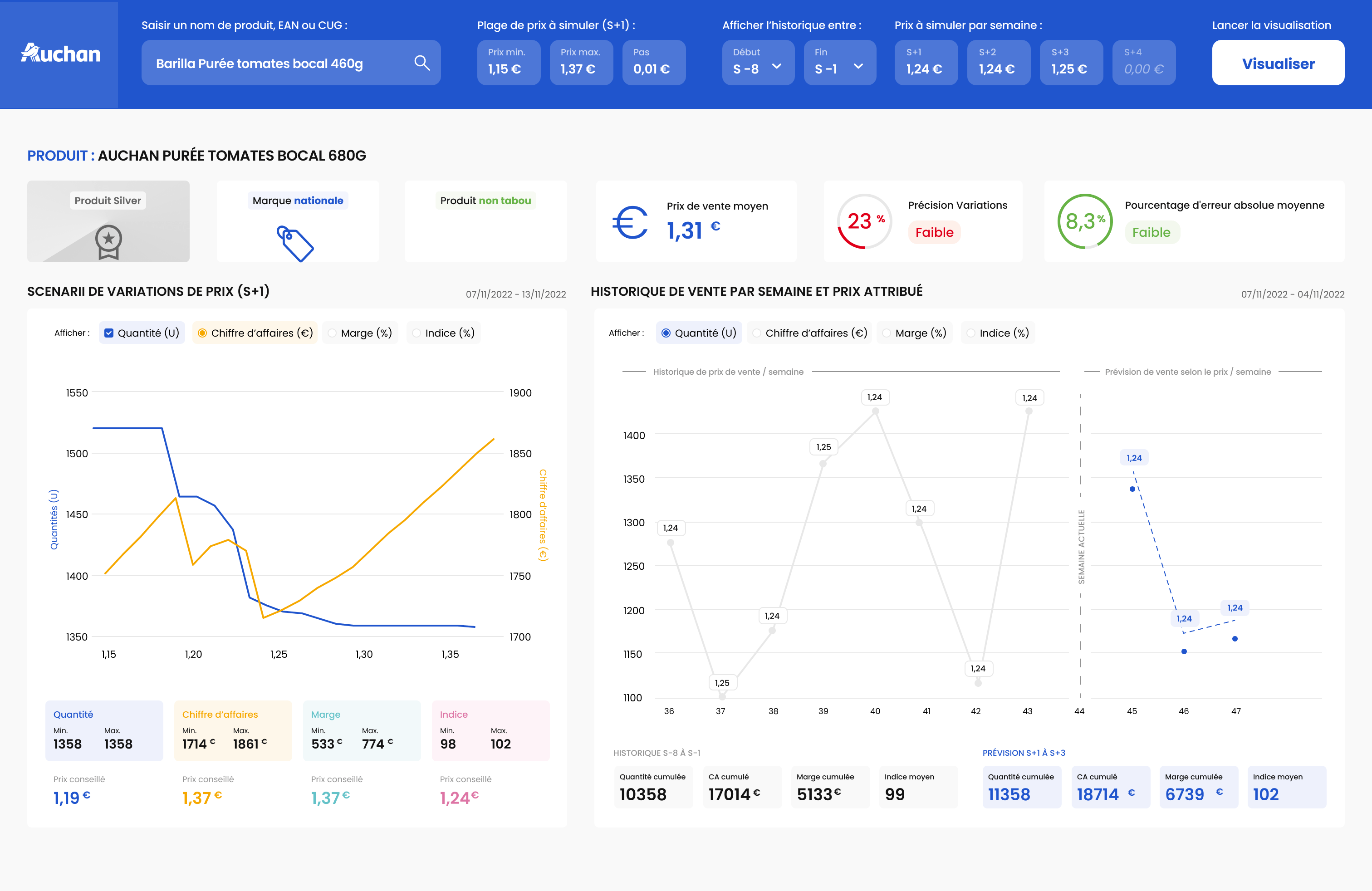This screenshot has height=891, width=1372.
Task: Edit the S+1 price field
Action: [926, 63]
